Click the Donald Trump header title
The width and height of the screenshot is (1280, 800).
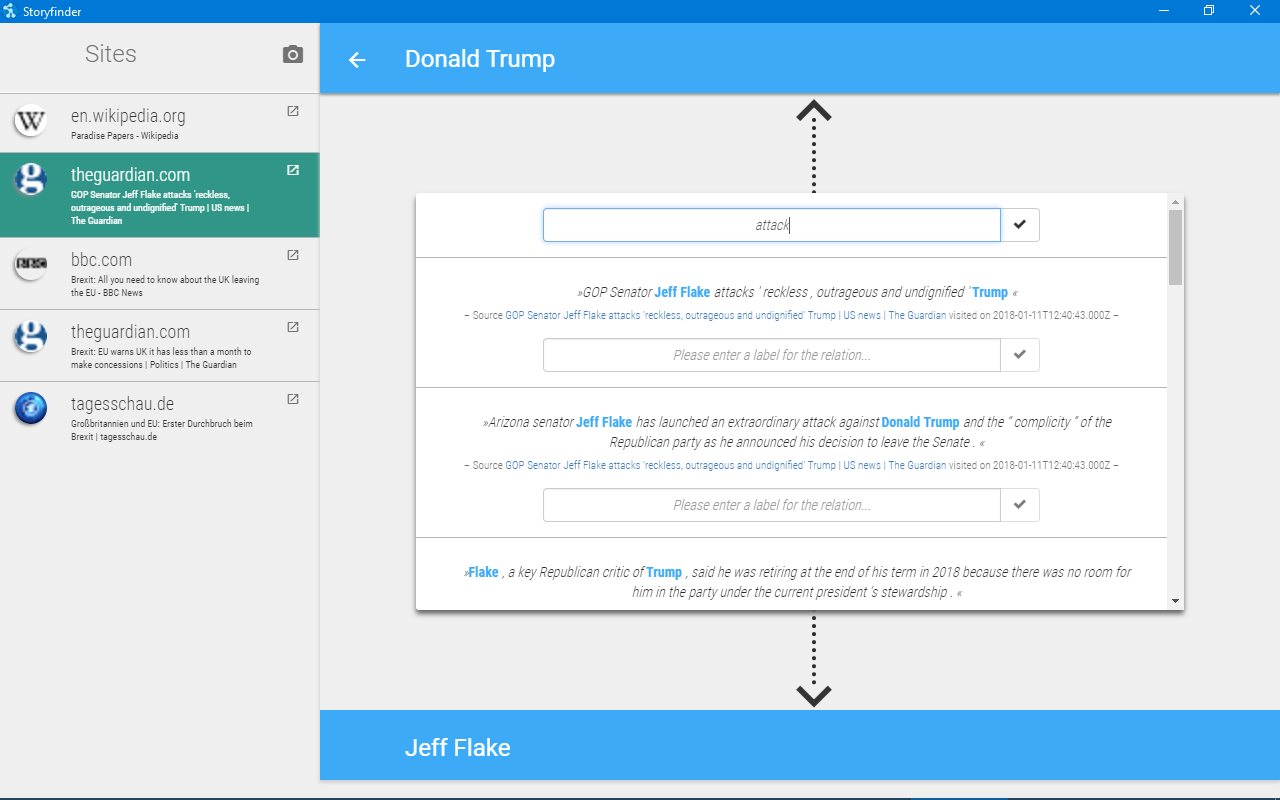pyautogui.click(x=480, y=59)
